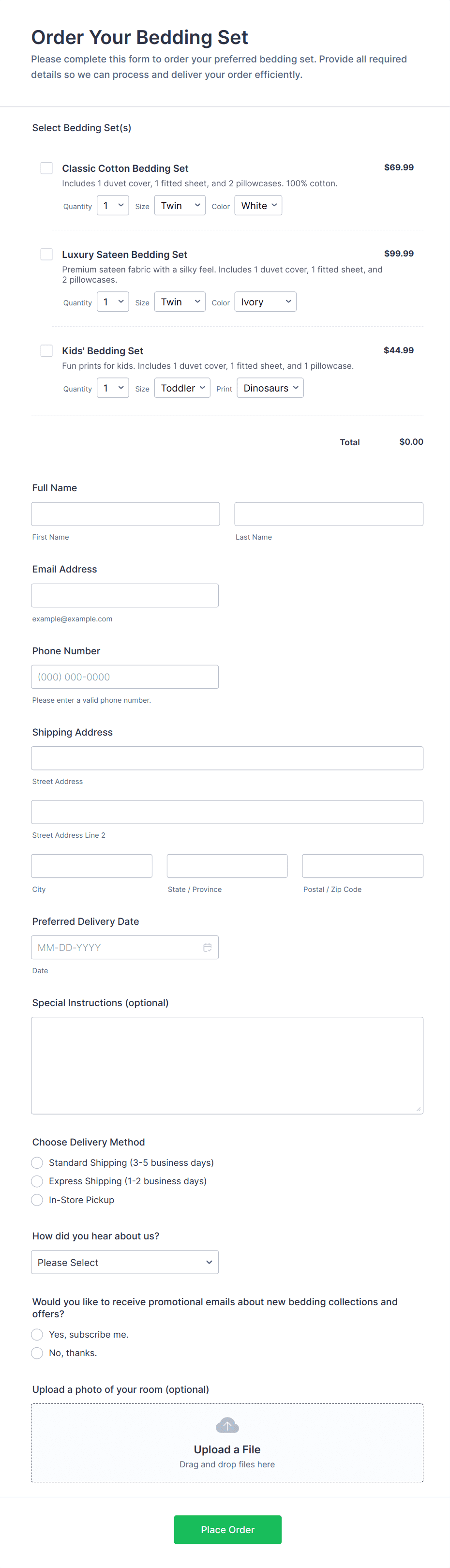Click the Postal / Zip Code field
The width and height of the screenshot is (450, 1568).
tap(362, 866)
